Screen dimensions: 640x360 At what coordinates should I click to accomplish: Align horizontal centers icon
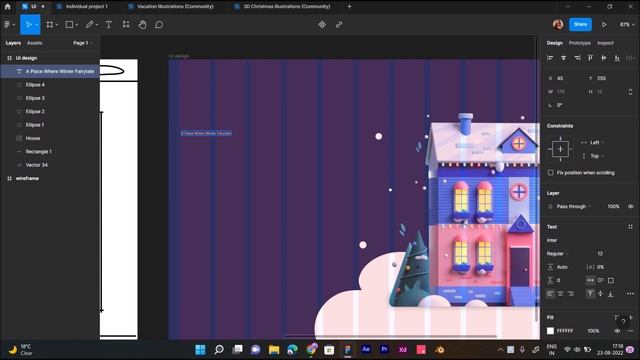coord(564,58)
